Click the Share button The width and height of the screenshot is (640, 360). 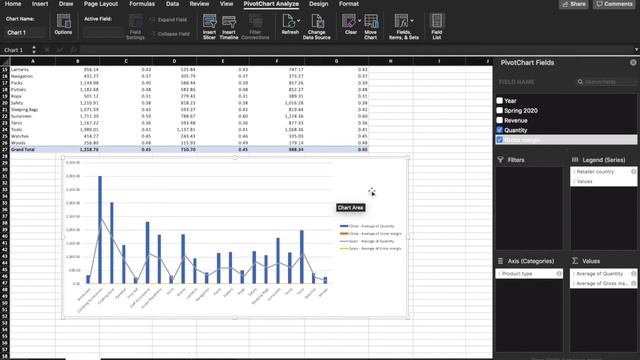573,4
